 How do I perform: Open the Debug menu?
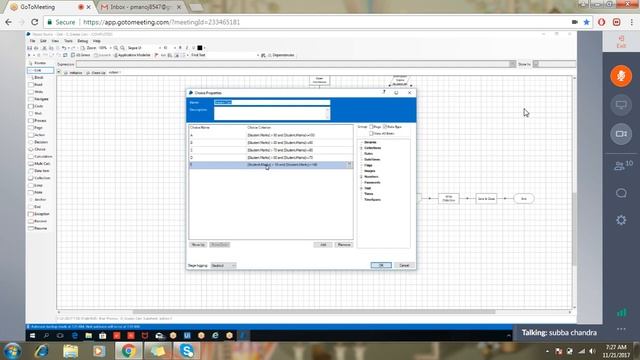[82, 41]
